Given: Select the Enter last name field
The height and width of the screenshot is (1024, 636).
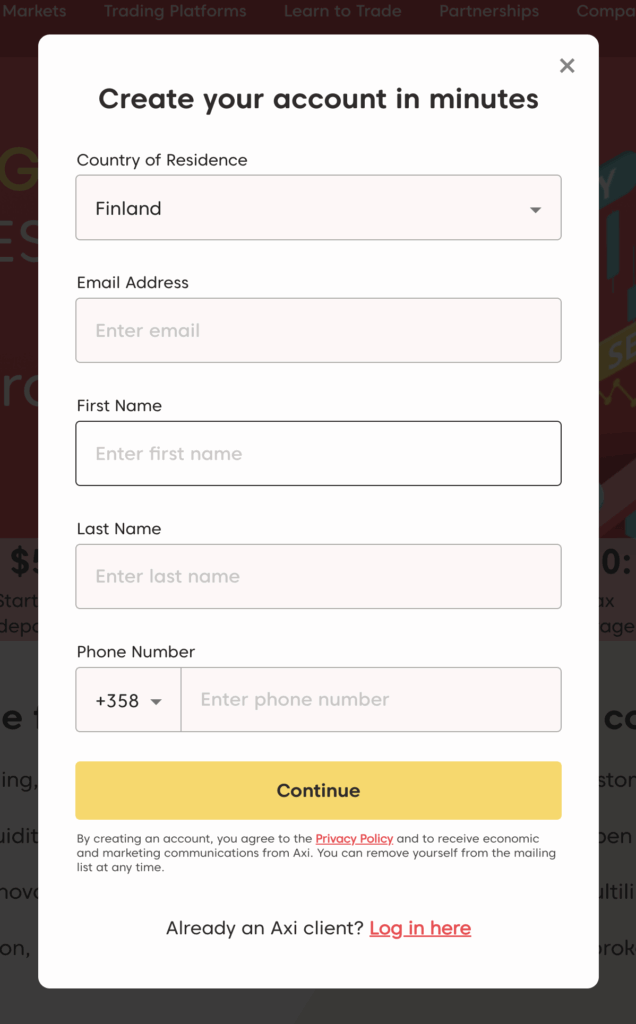Looking at the screenshot, I should coord(318,577).
